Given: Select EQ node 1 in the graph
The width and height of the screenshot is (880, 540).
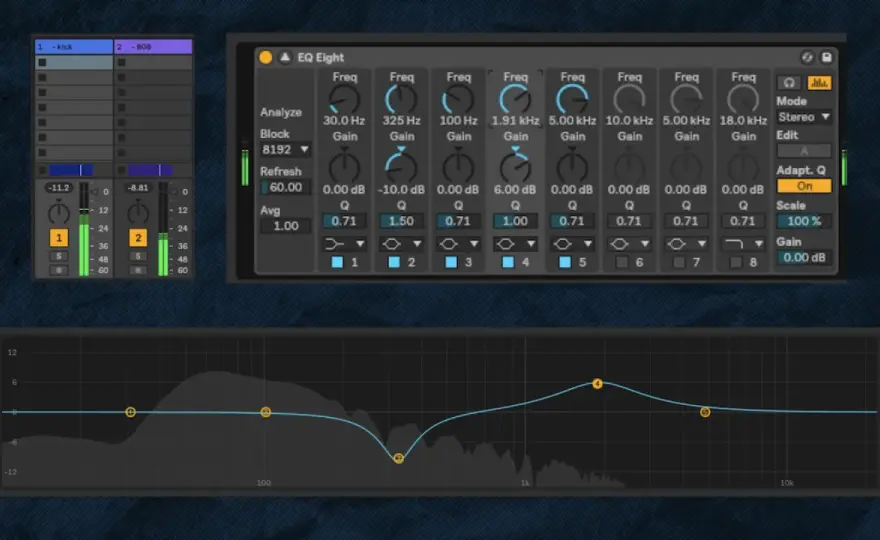Looking at the screenshot, I should coord(130,412).
